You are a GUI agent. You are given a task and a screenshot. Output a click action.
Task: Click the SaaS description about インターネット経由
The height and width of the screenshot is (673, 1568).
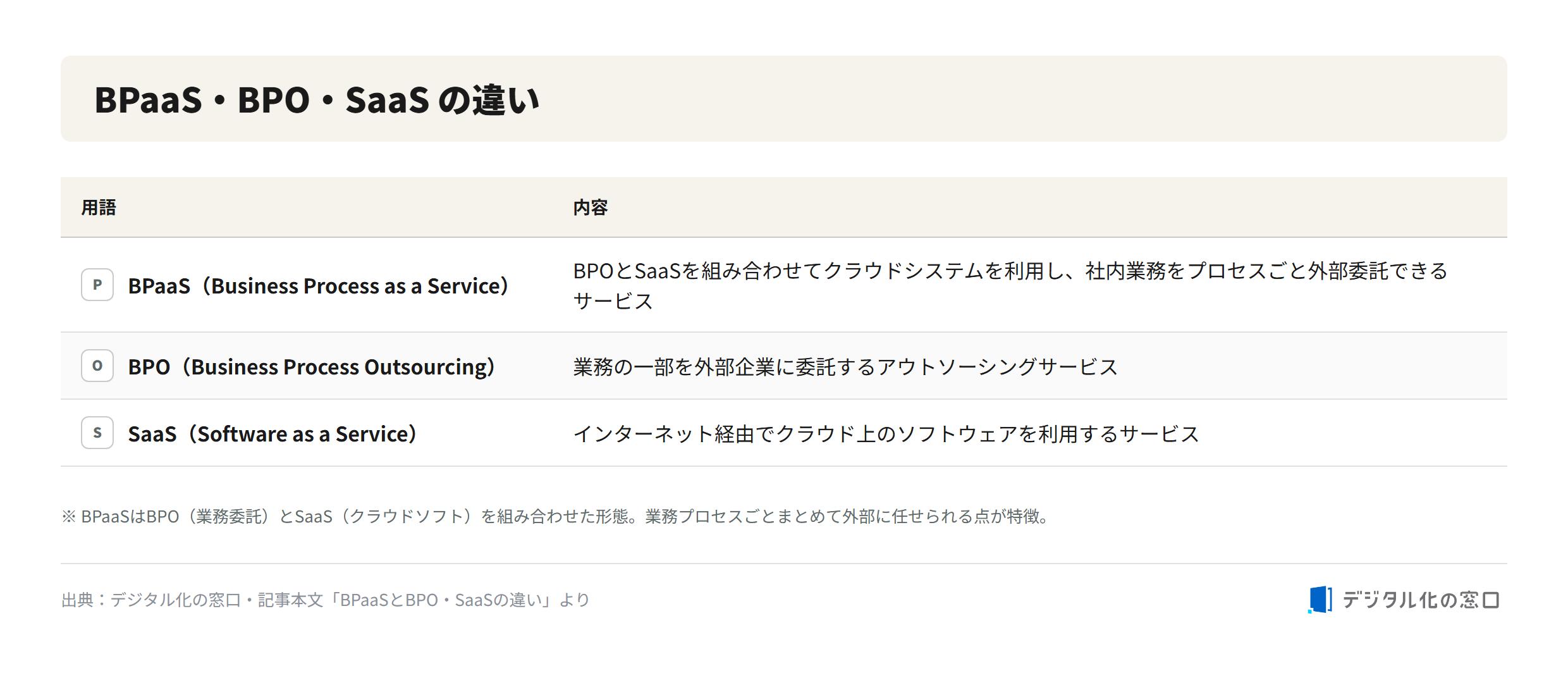tap(886, 434)
